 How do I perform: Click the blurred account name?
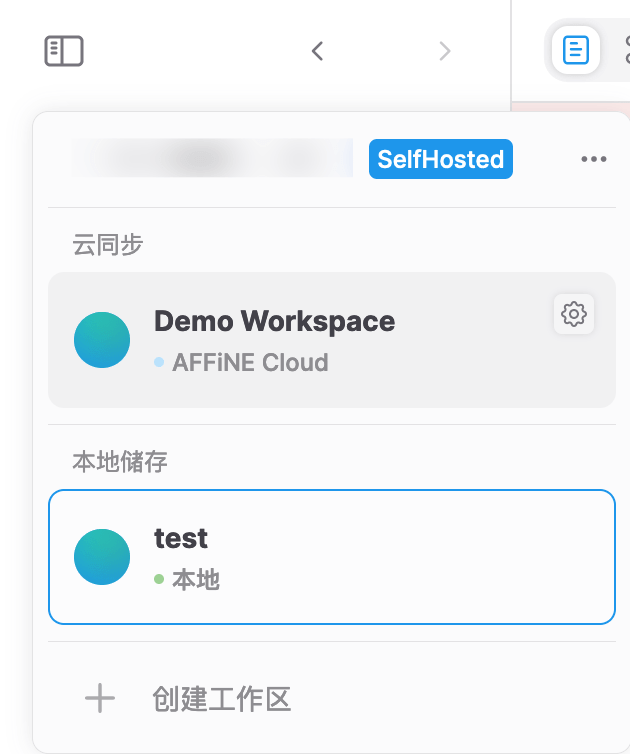click(212, 159)
